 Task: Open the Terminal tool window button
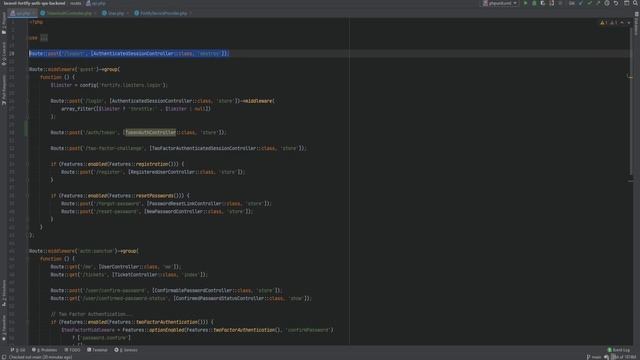(x=97, y=350)
